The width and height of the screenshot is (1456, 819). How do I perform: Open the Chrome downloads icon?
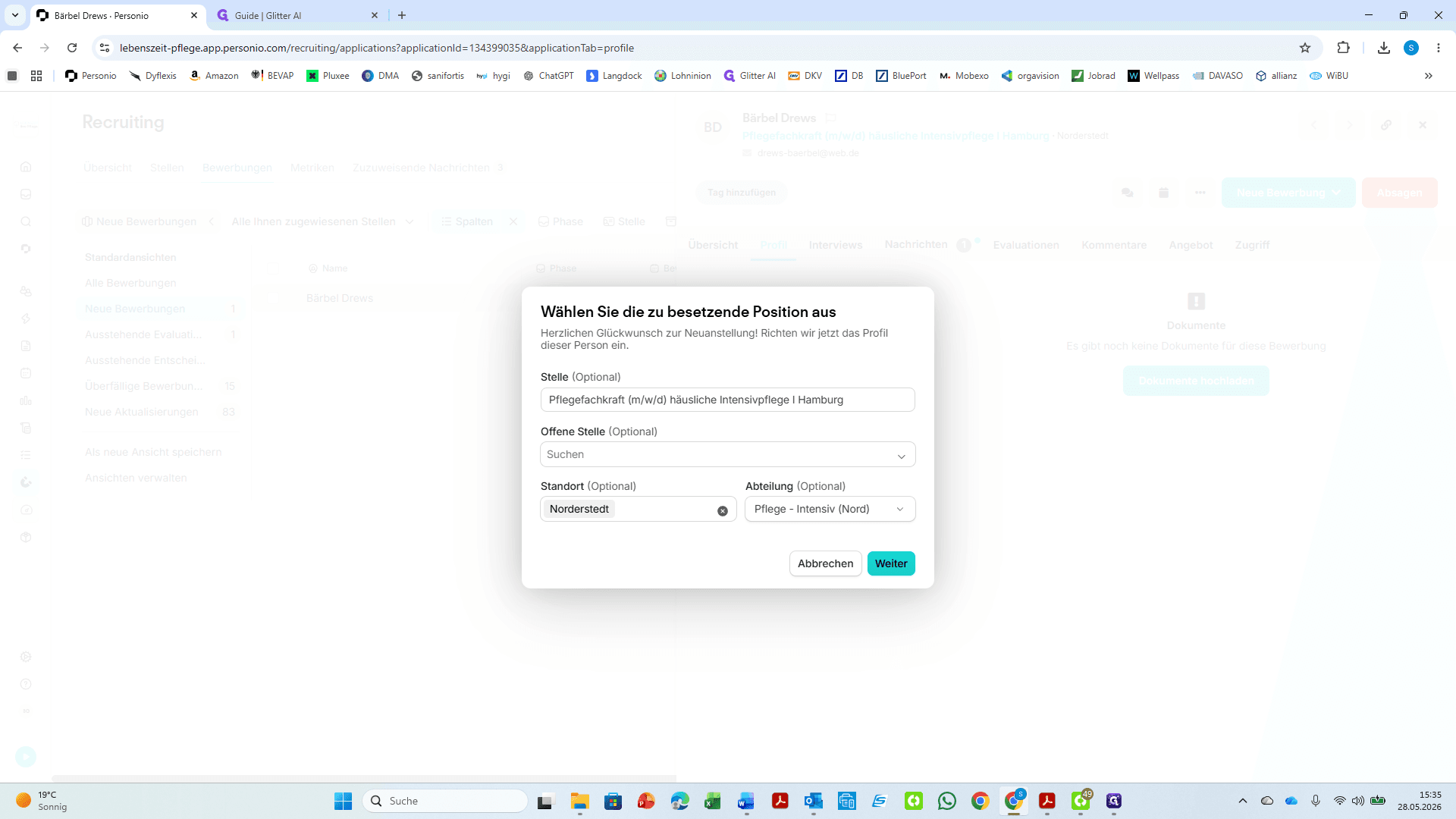coord(1384,48)
